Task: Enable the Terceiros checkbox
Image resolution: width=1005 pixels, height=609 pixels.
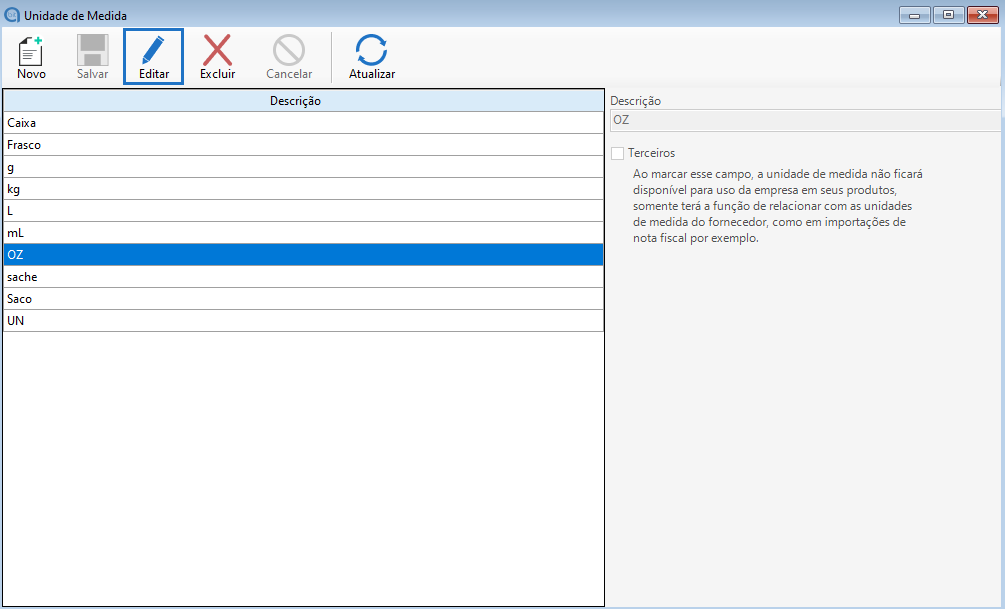Action: point(618,153)
